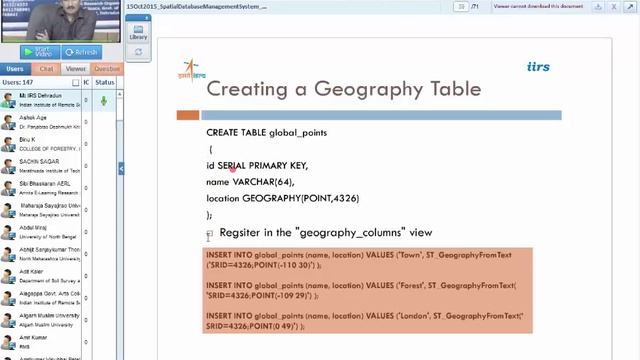Screen dimensions: 640x360
Task: Click the avatar icon of Ashok Age
Action: coord(8,122)
